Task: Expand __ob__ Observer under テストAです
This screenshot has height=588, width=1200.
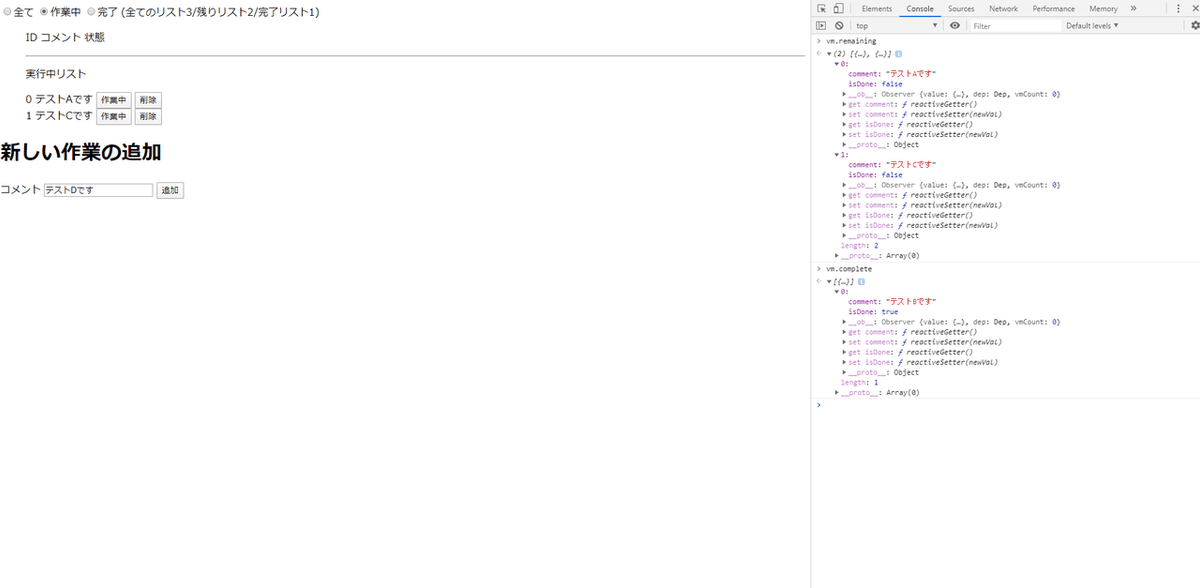Action: 845,94
